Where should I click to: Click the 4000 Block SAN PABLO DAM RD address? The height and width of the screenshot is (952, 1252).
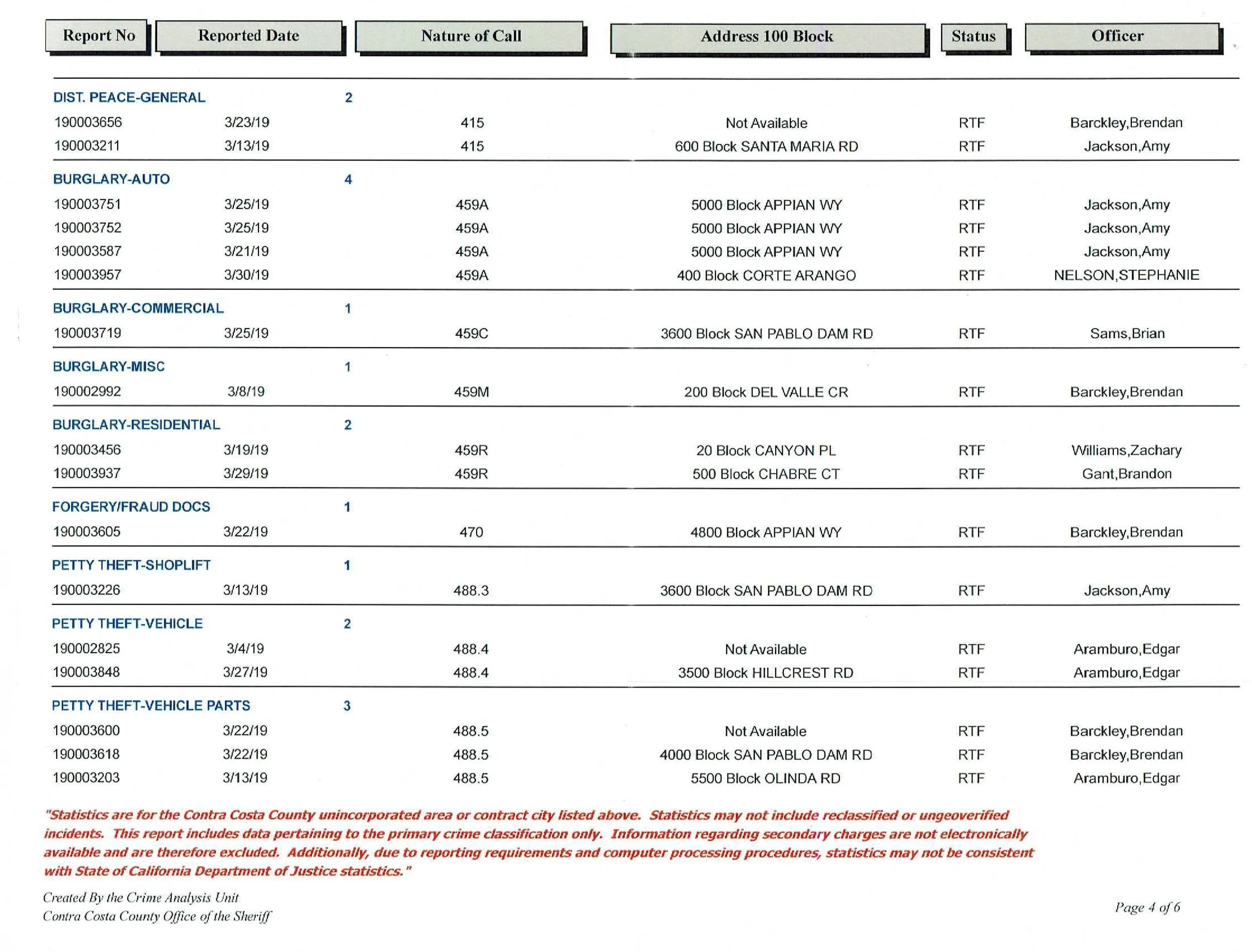pyautogui.click(x=765, y=755)
